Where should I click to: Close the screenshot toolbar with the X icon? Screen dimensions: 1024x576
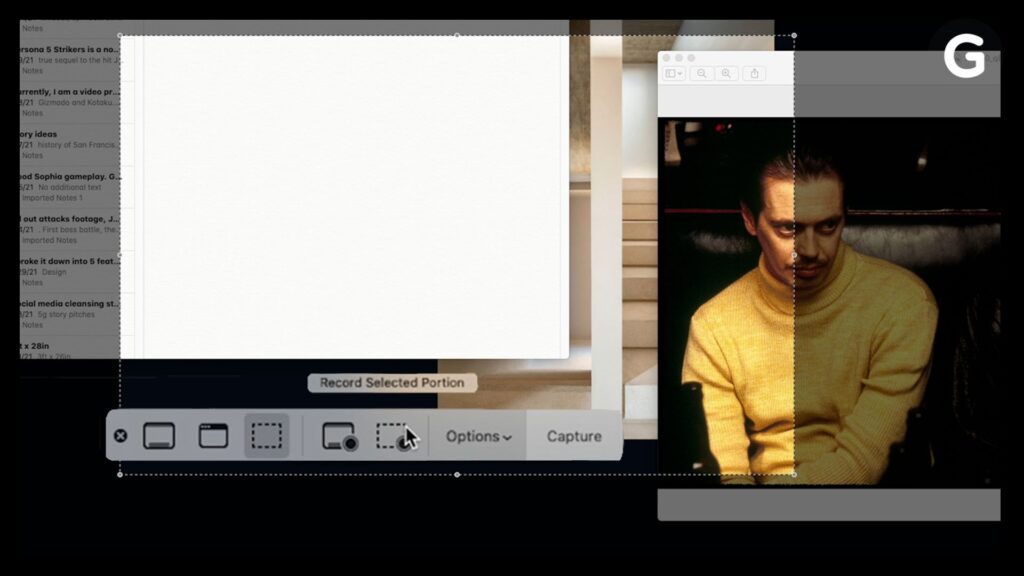coord(120,436)
